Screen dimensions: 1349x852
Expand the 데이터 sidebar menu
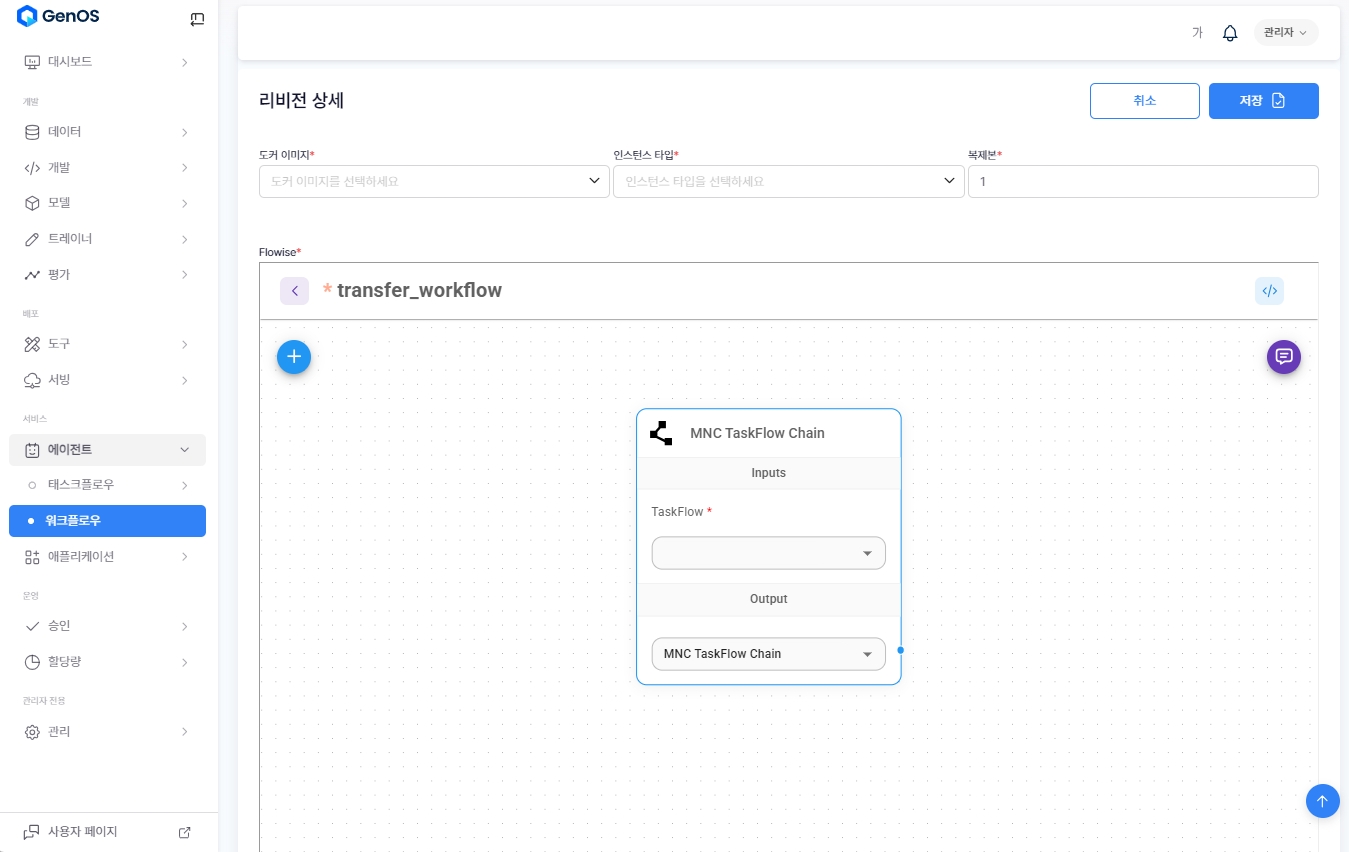coord(107,132)
